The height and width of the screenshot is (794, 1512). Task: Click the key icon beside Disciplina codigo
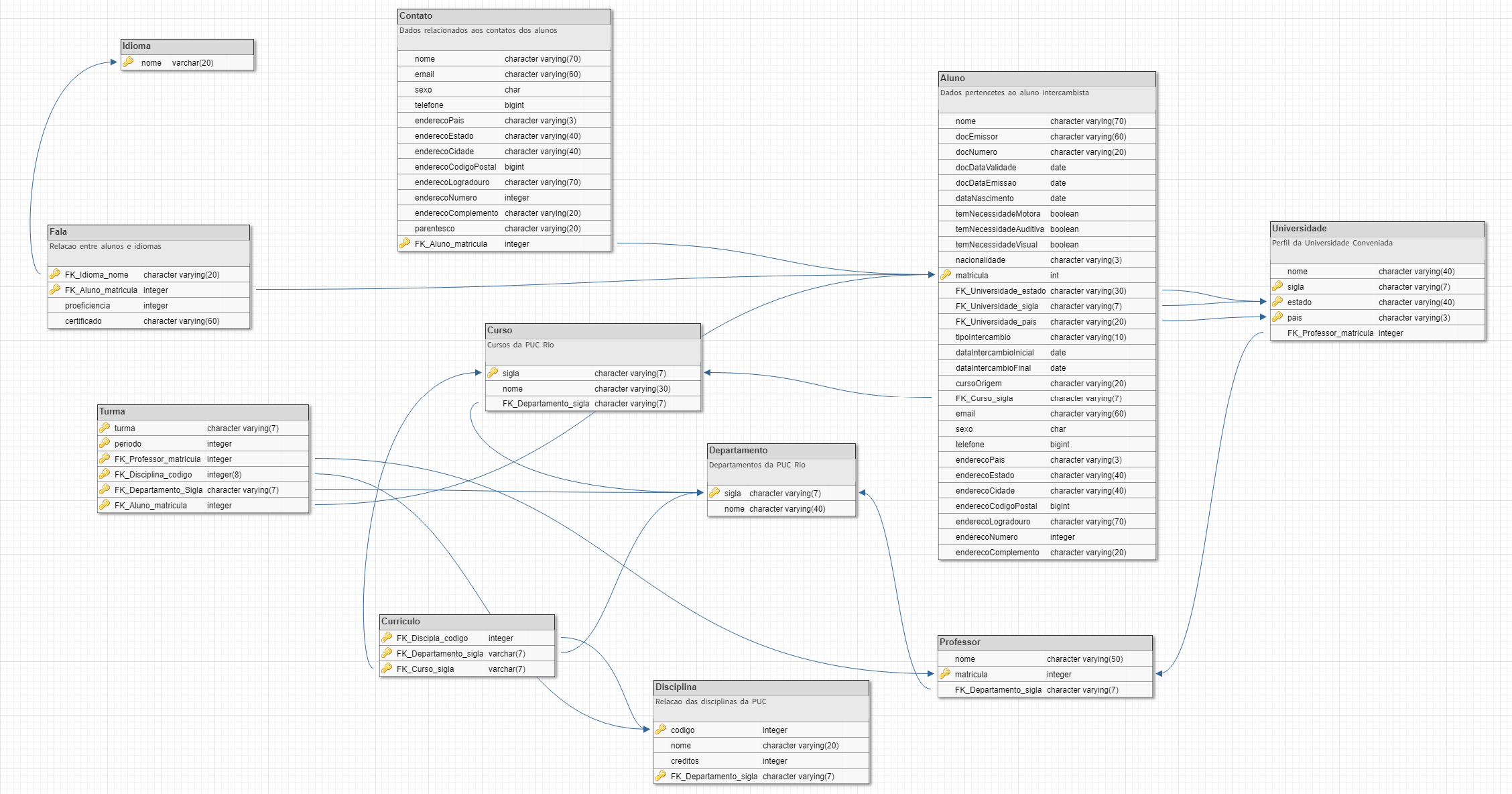click(x=661, y=729)
